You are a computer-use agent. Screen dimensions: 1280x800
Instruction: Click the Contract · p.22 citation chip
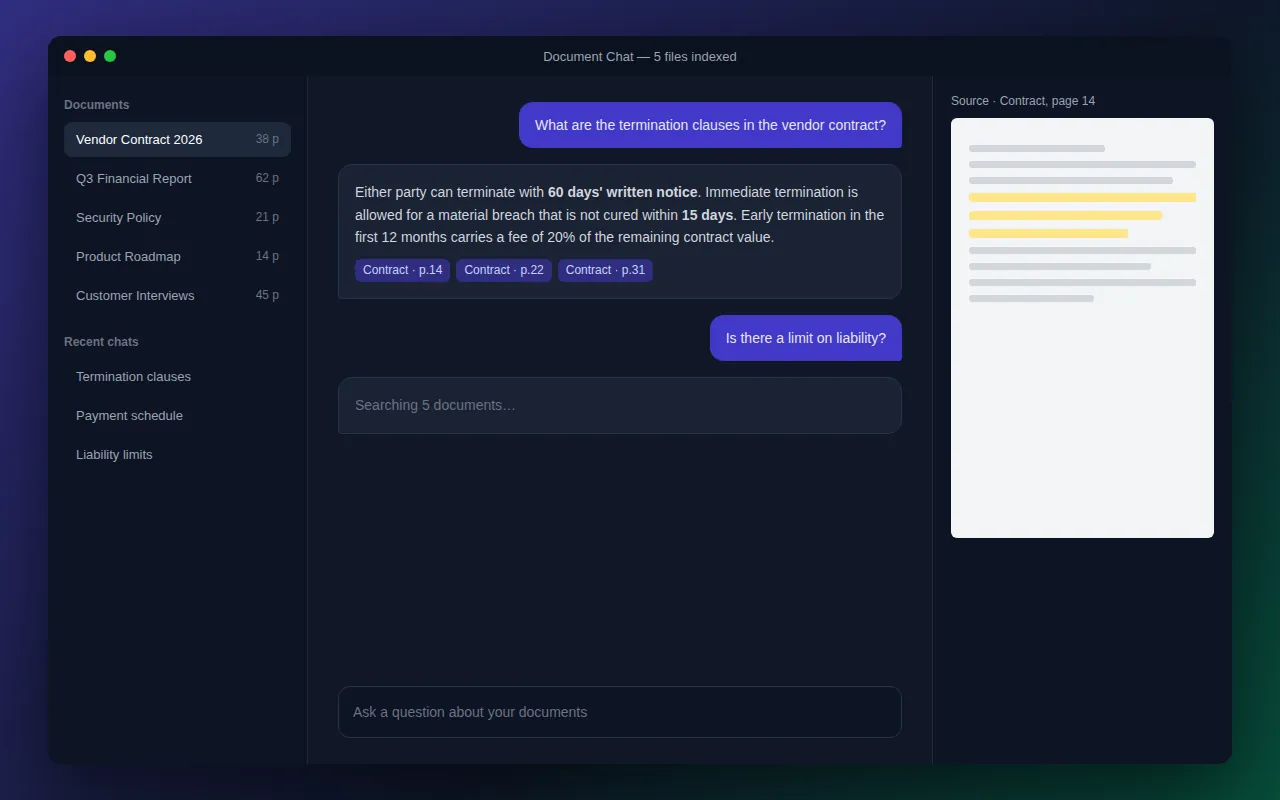point(504,270)
